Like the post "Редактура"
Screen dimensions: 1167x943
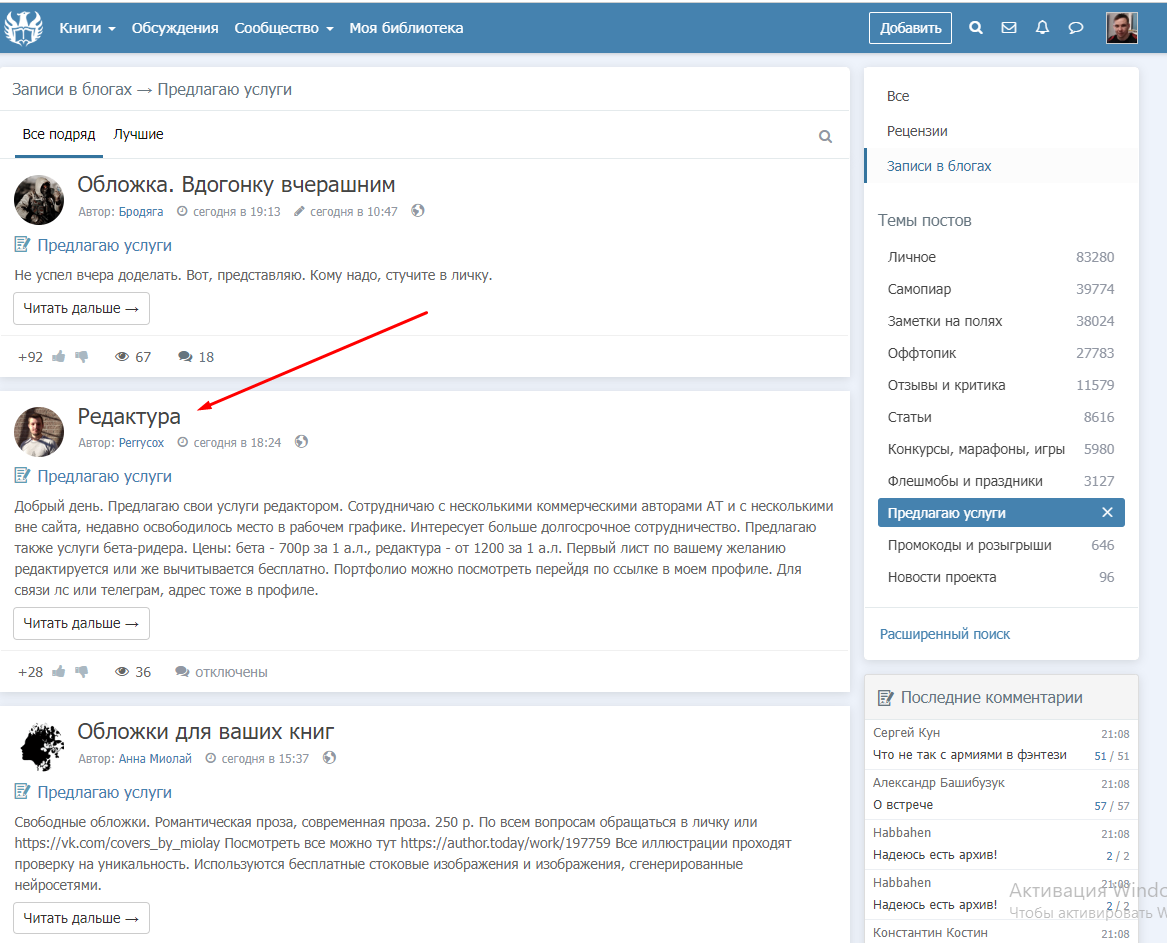[59, 672]
